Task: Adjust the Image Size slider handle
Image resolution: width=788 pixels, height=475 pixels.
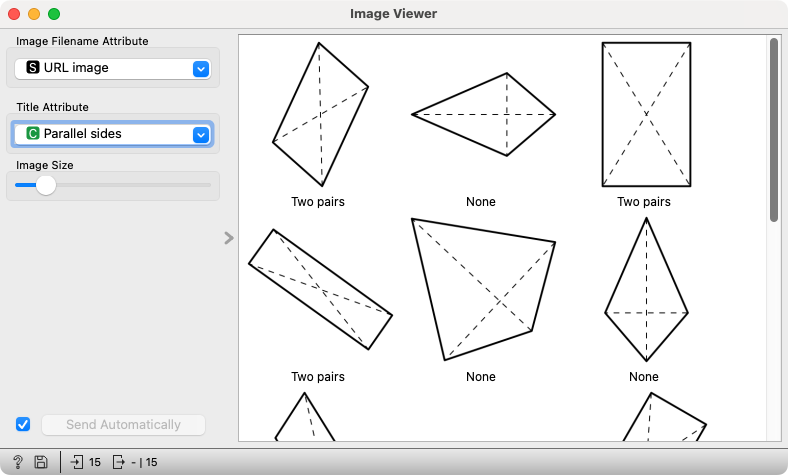Action: tap(46, 185)
